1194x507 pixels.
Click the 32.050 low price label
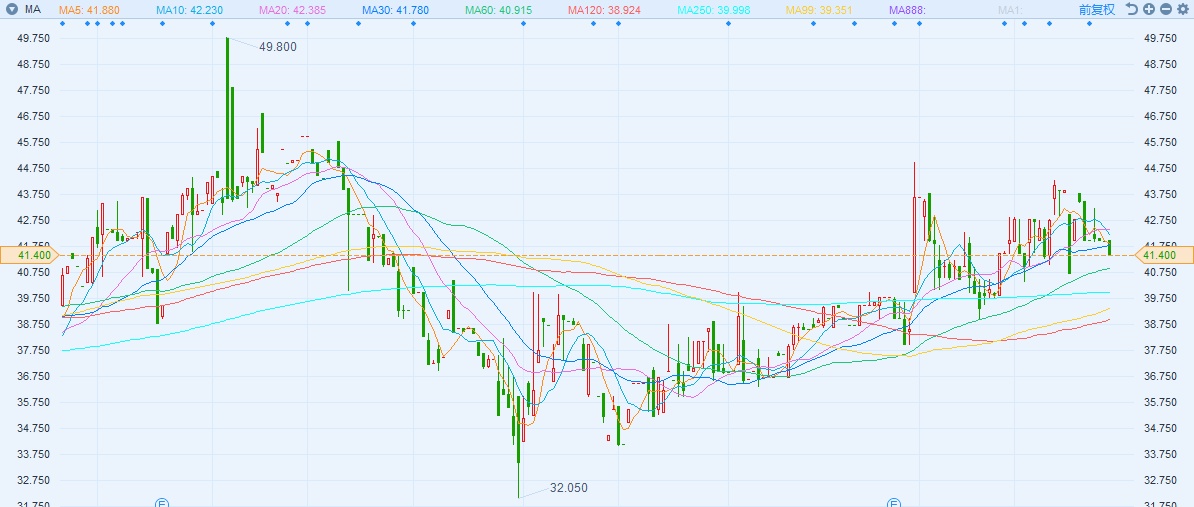click(569, 488)
